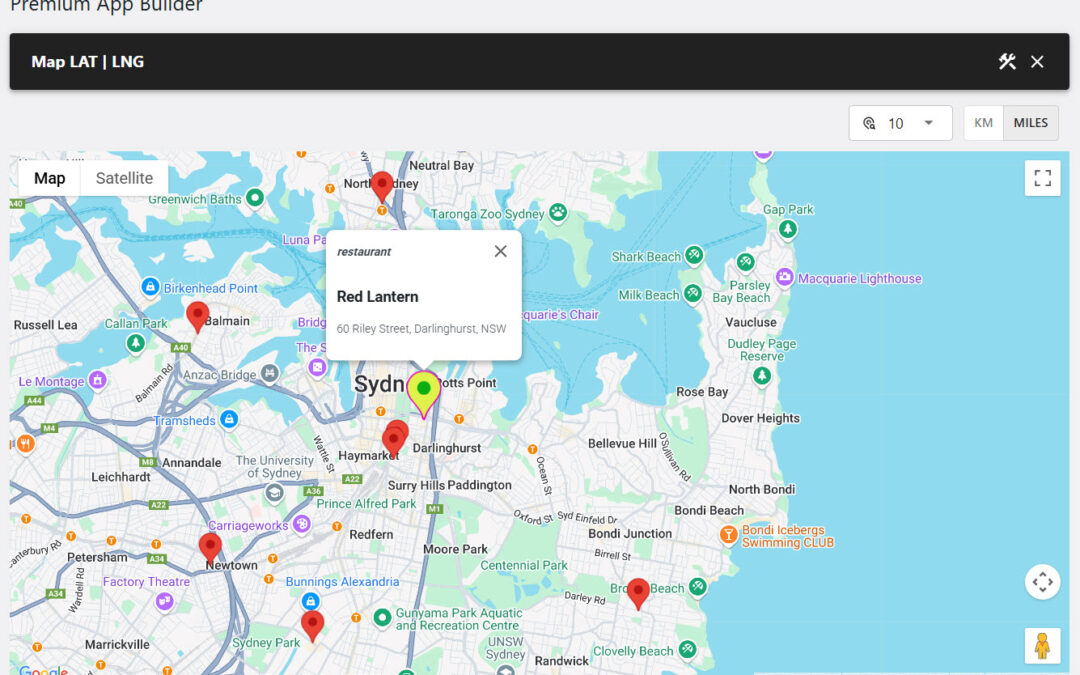The width and height of the screenshot is (1080, 675).
Task: Click the Marrickville suburb label
Action: click(117, 645)
